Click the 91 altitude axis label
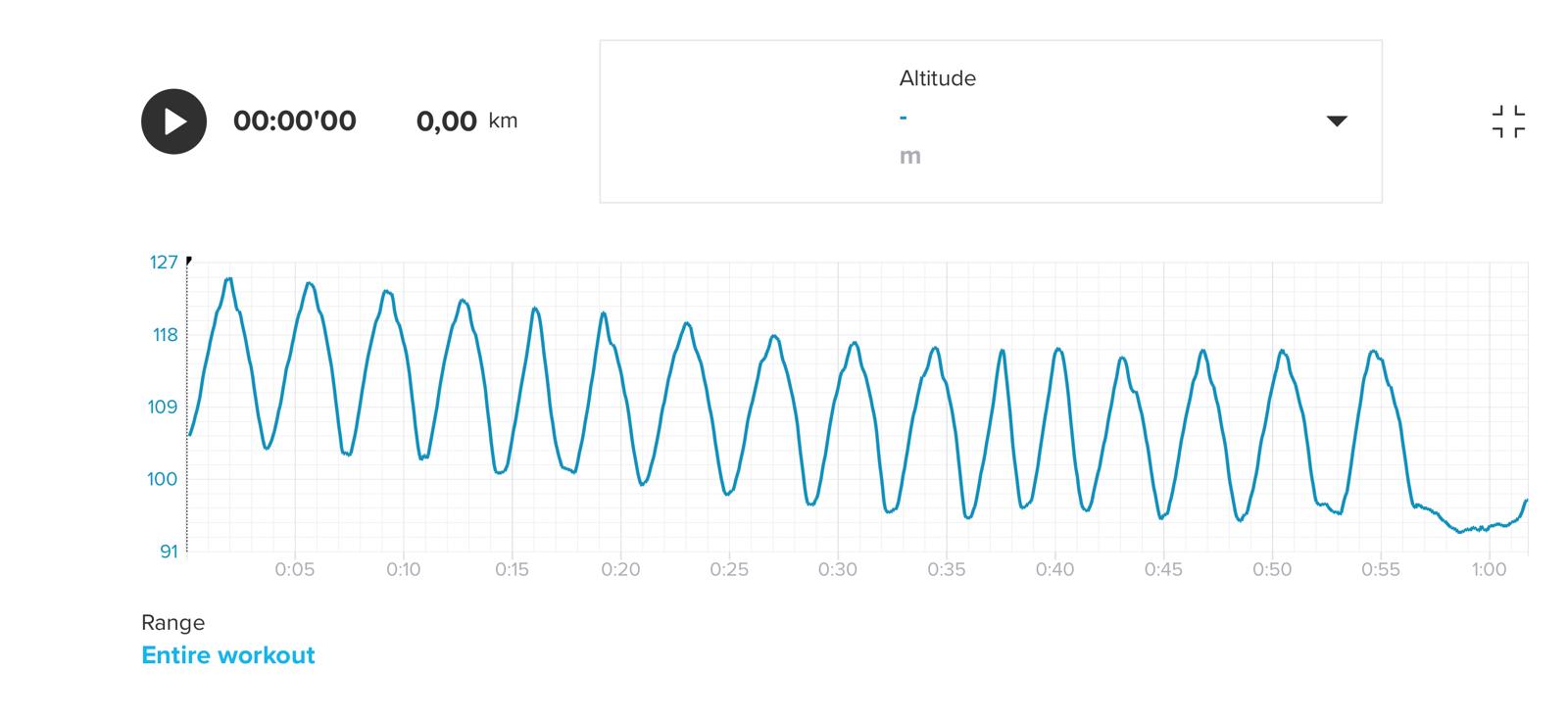The height and width of the screenshot is (721, 1568). click(x=170, y=552)
